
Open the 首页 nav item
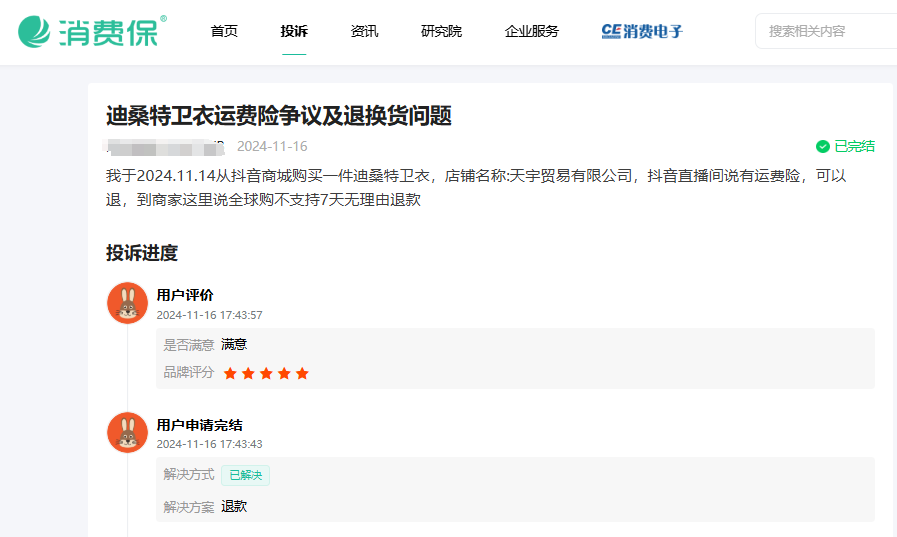(224, 31)
